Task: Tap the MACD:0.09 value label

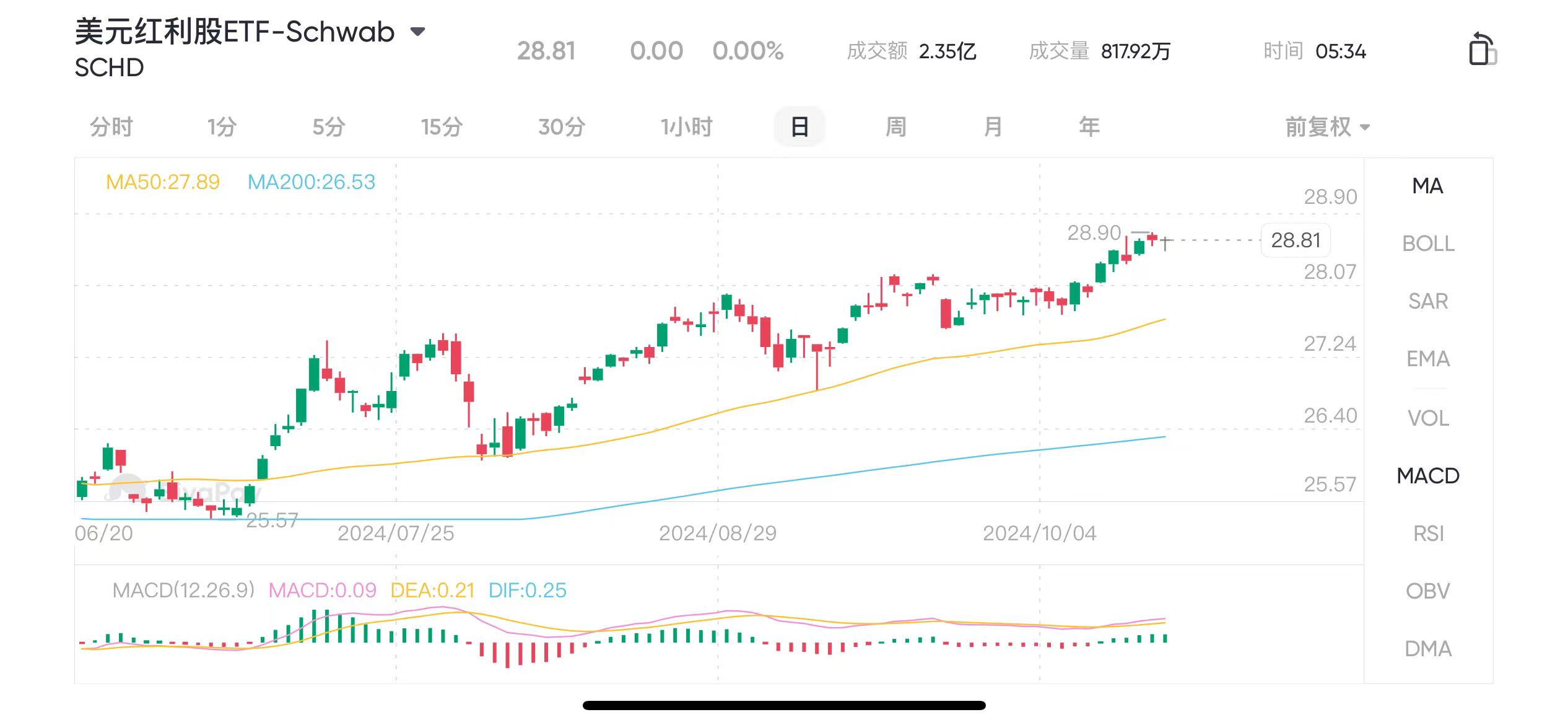Action: [322, 591]
